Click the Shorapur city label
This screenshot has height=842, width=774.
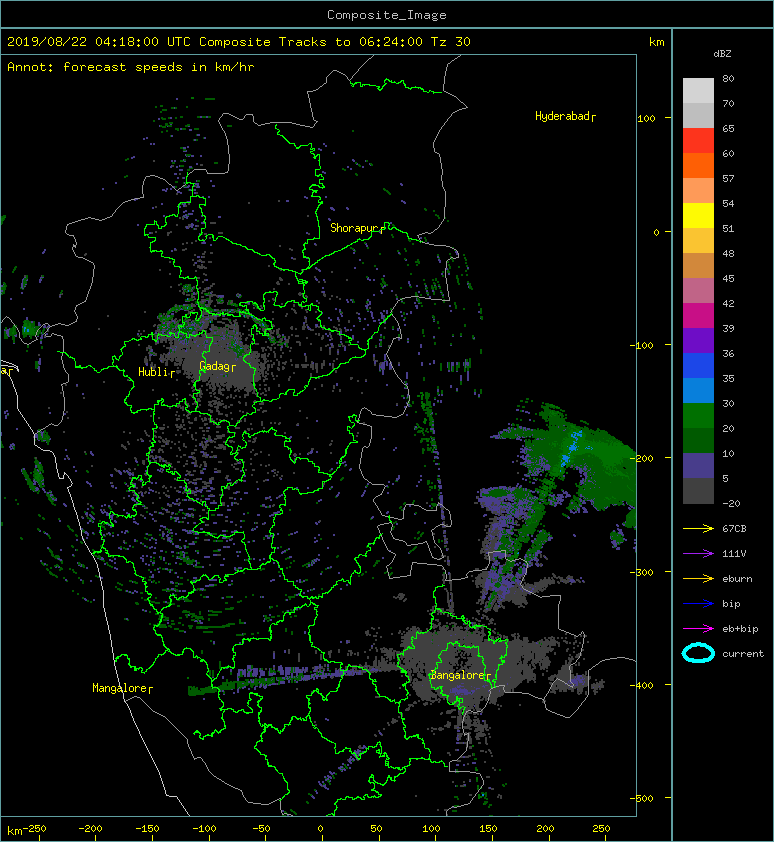[357, 228]
